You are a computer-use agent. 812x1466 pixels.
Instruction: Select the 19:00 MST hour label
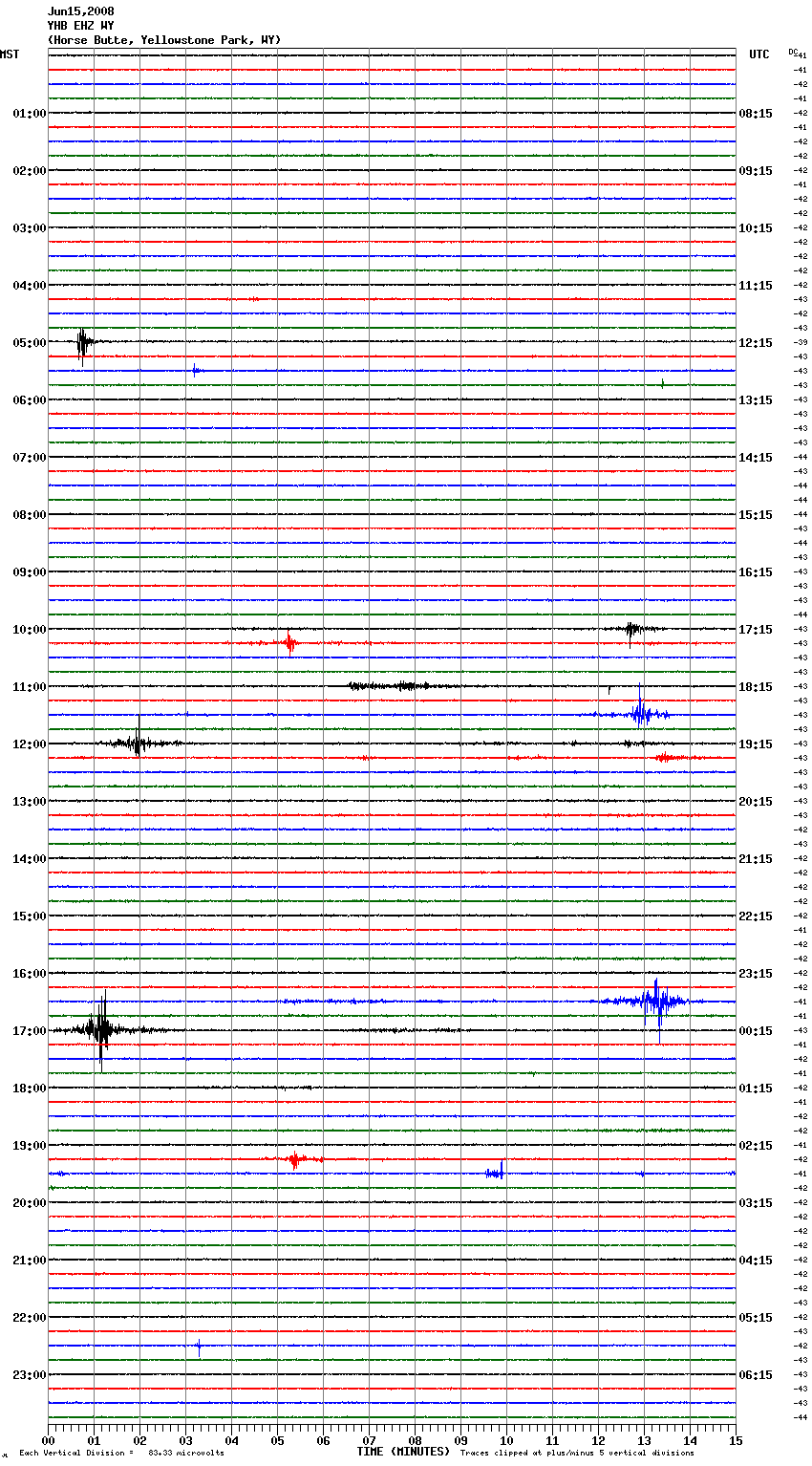click(x=30, y=1146)
